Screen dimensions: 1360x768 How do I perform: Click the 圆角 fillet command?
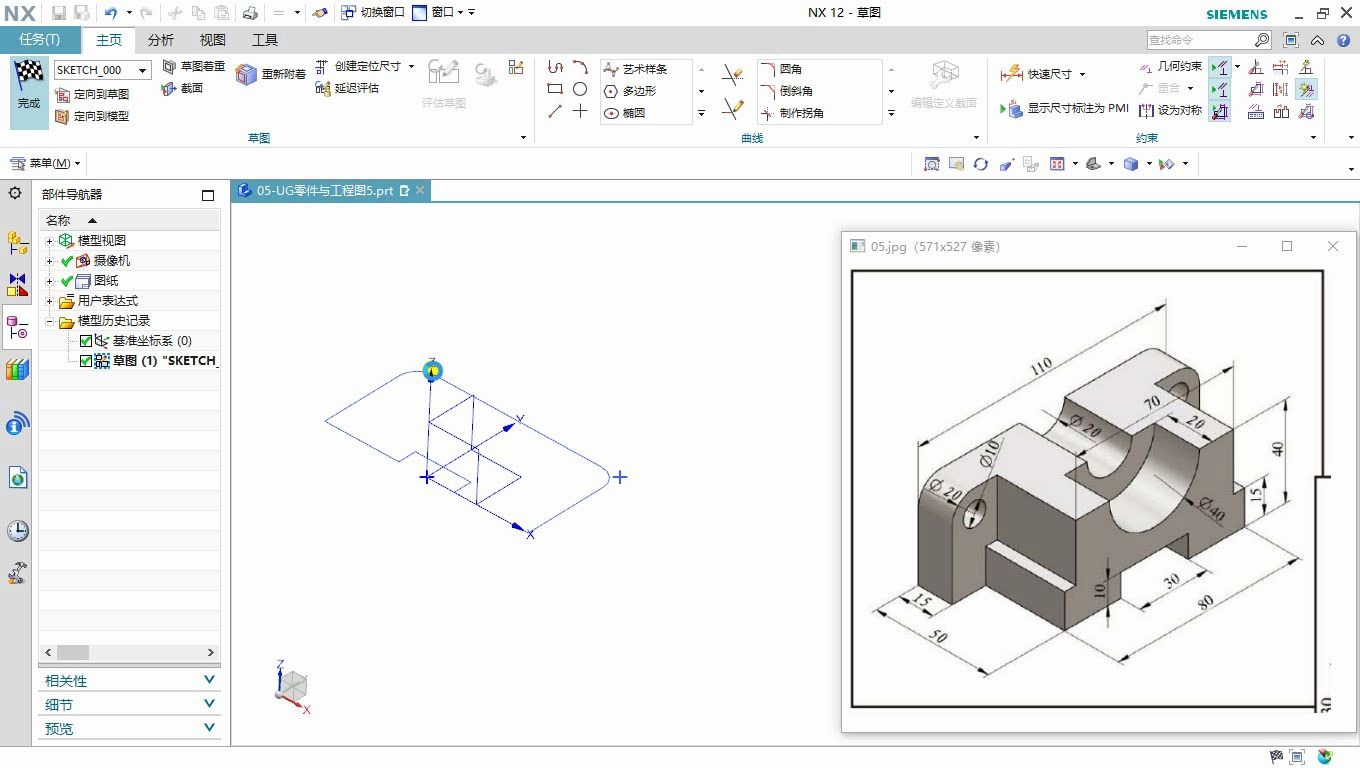click(x=782, y=69)
